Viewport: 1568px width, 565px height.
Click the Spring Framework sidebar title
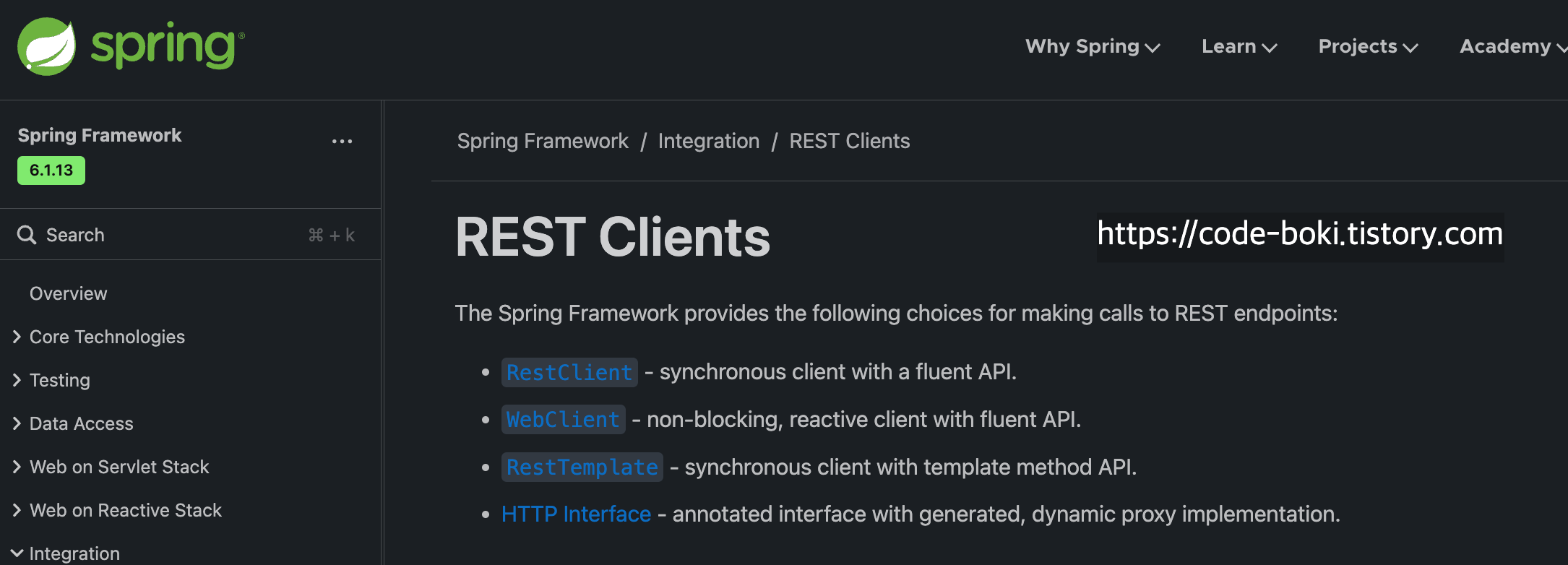[x=100, y=135]
